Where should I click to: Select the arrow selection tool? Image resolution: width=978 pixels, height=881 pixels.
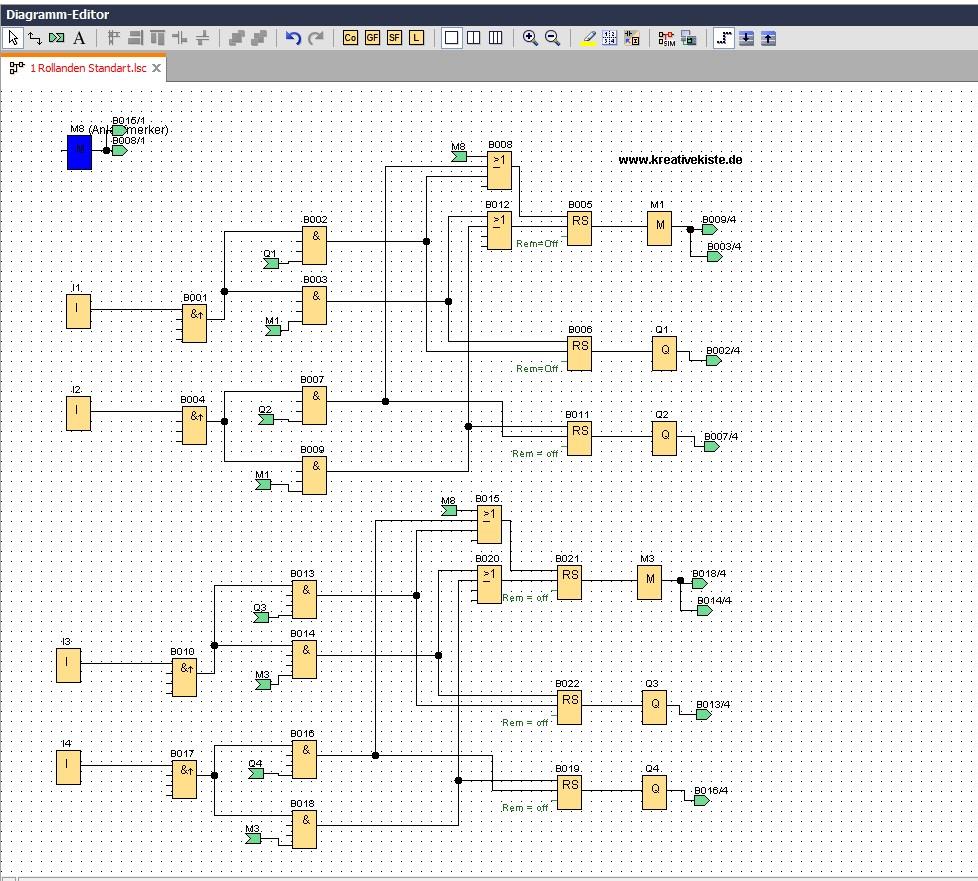[x=12, y=38]
